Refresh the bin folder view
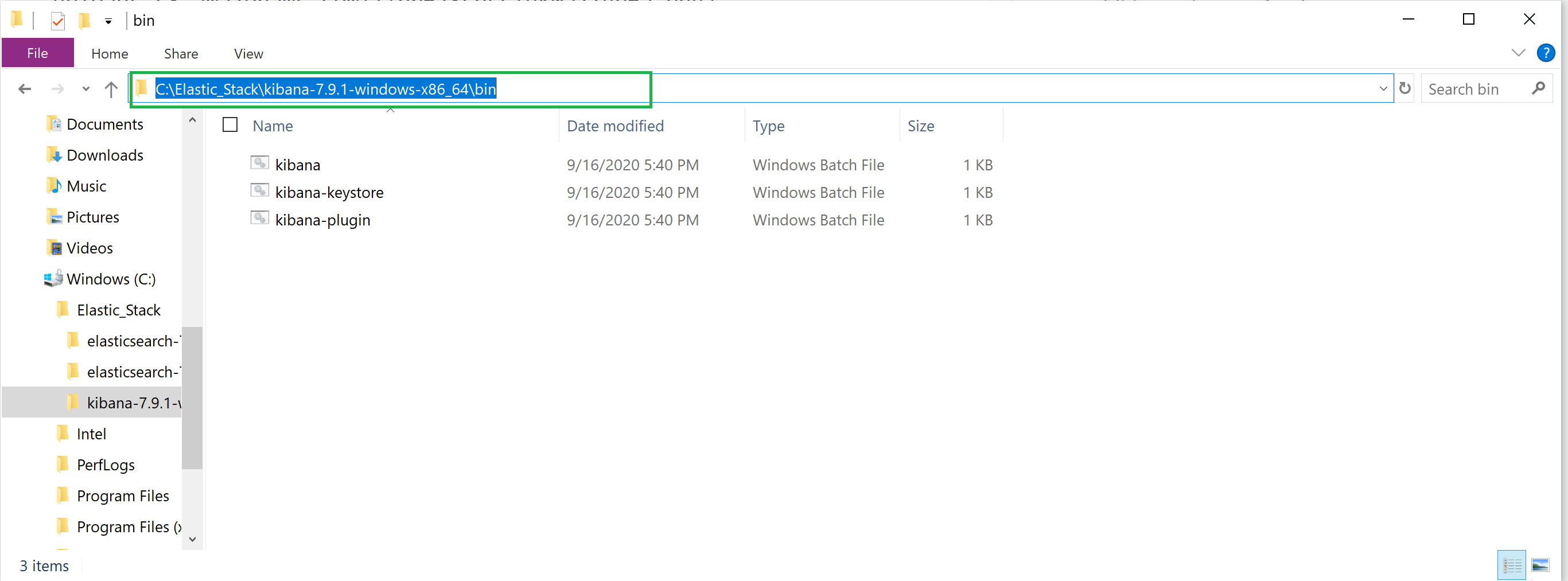The height and width of the screenshot is (581, 1568). coord(1405,89)
